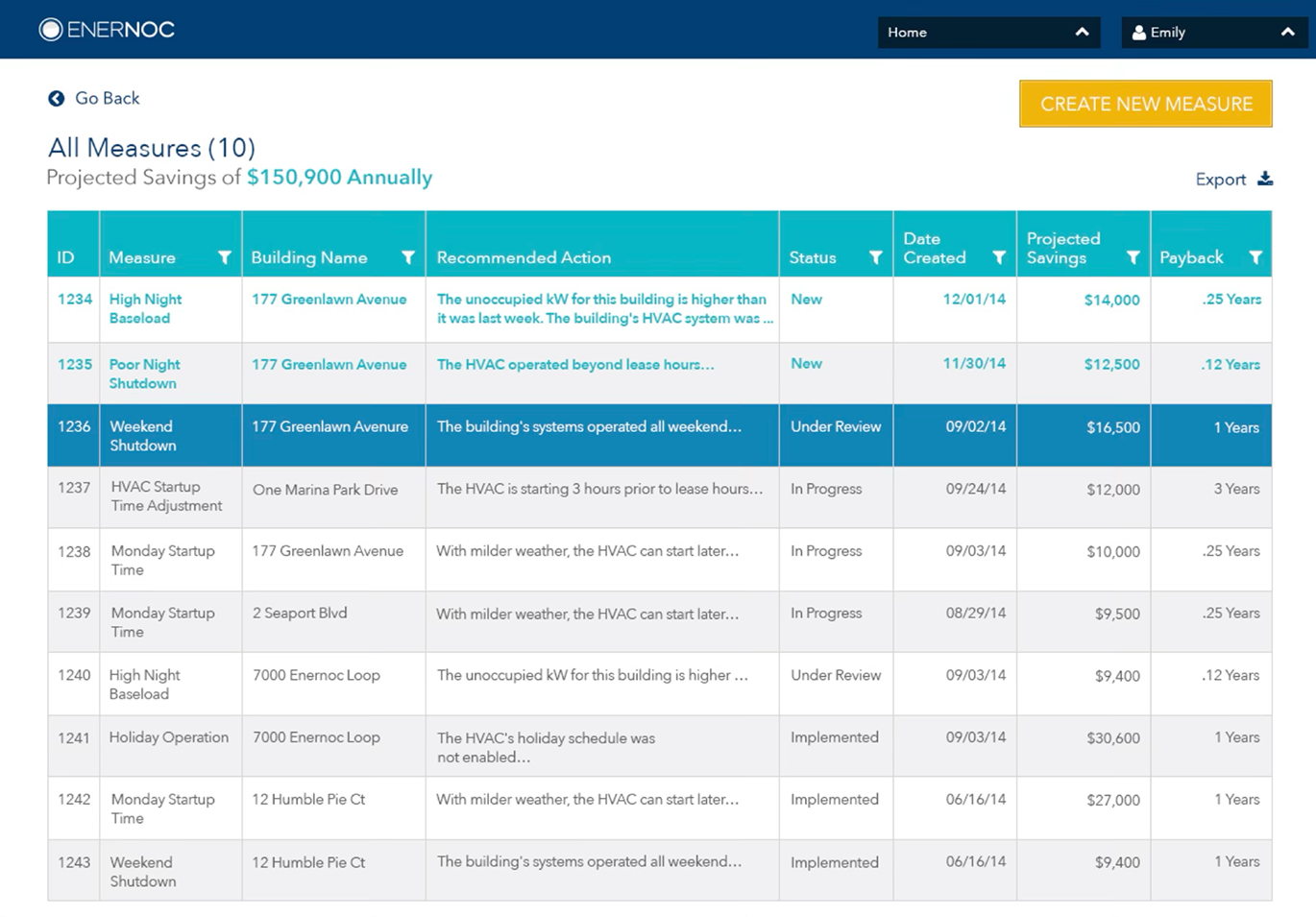Open measure ID 1234 link
This screenshot has height=917, width=1316.
74,299
